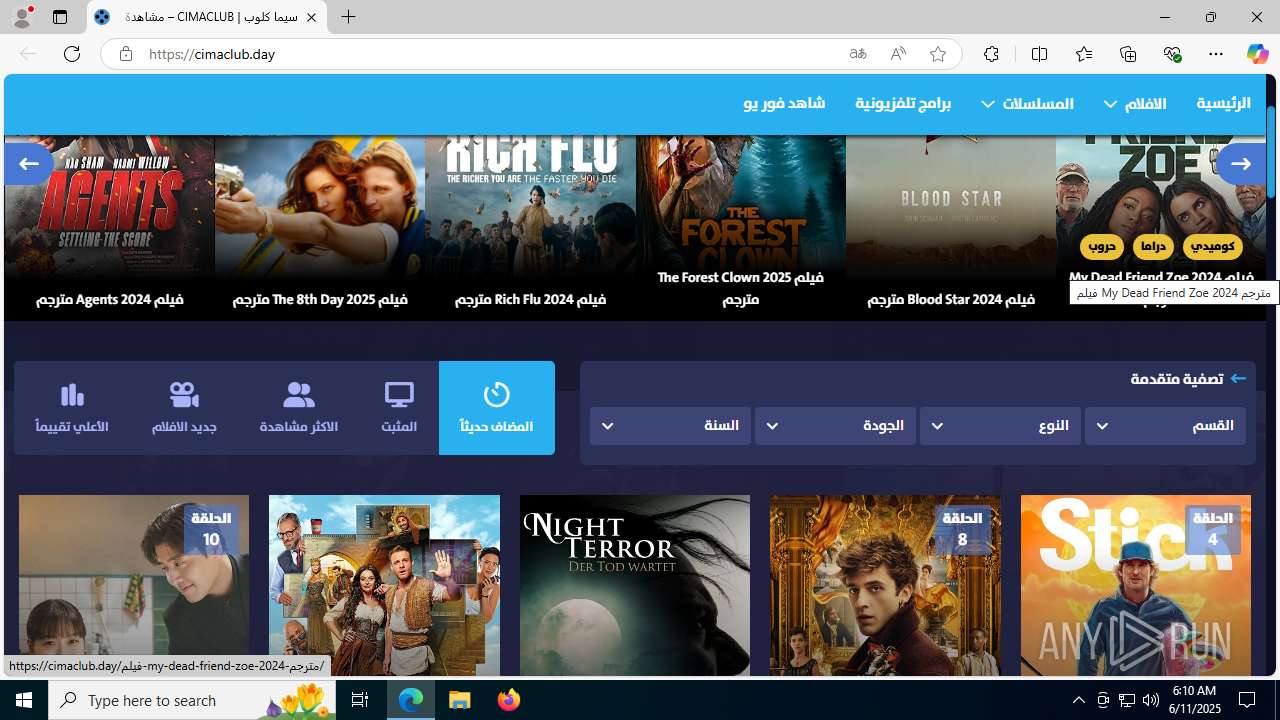Expand the المسلسلات menu
Viewport: 1280px width, 720px height.
point(1027,104)
